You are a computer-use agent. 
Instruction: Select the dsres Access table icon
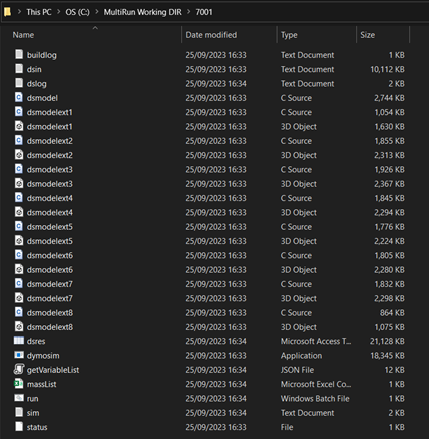click(19, 340)
